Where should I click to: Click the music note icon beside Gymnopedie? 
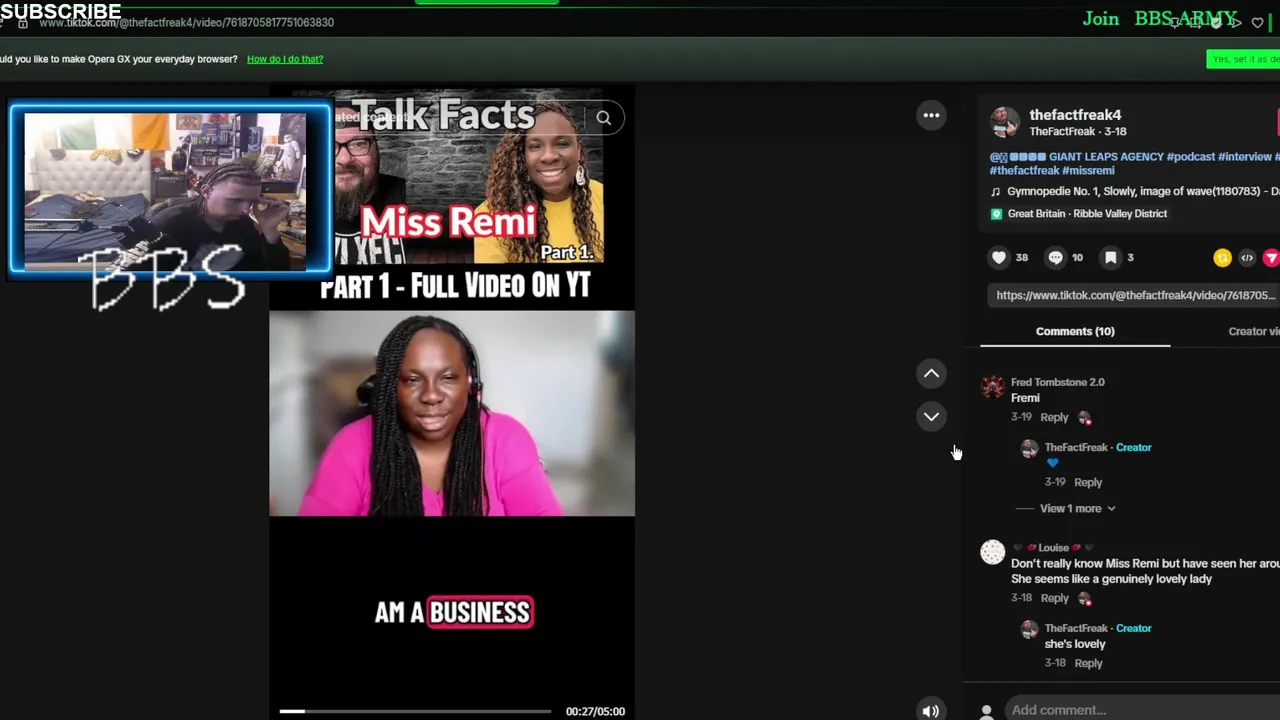(995, 191)
